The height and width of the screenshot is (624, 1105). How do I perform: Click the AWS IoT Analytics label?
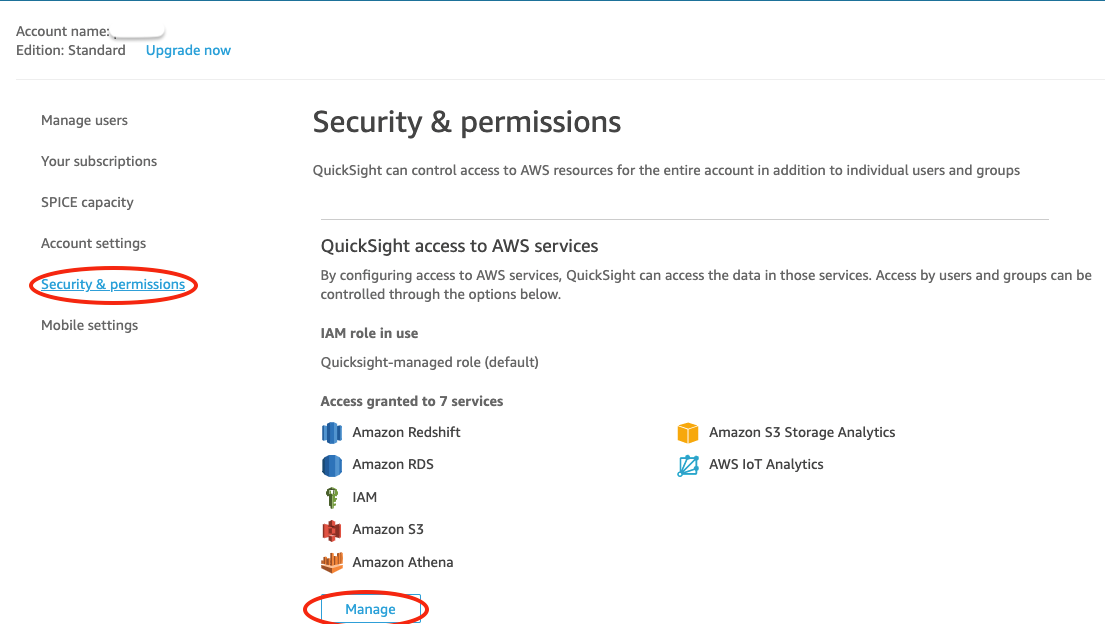766,464
